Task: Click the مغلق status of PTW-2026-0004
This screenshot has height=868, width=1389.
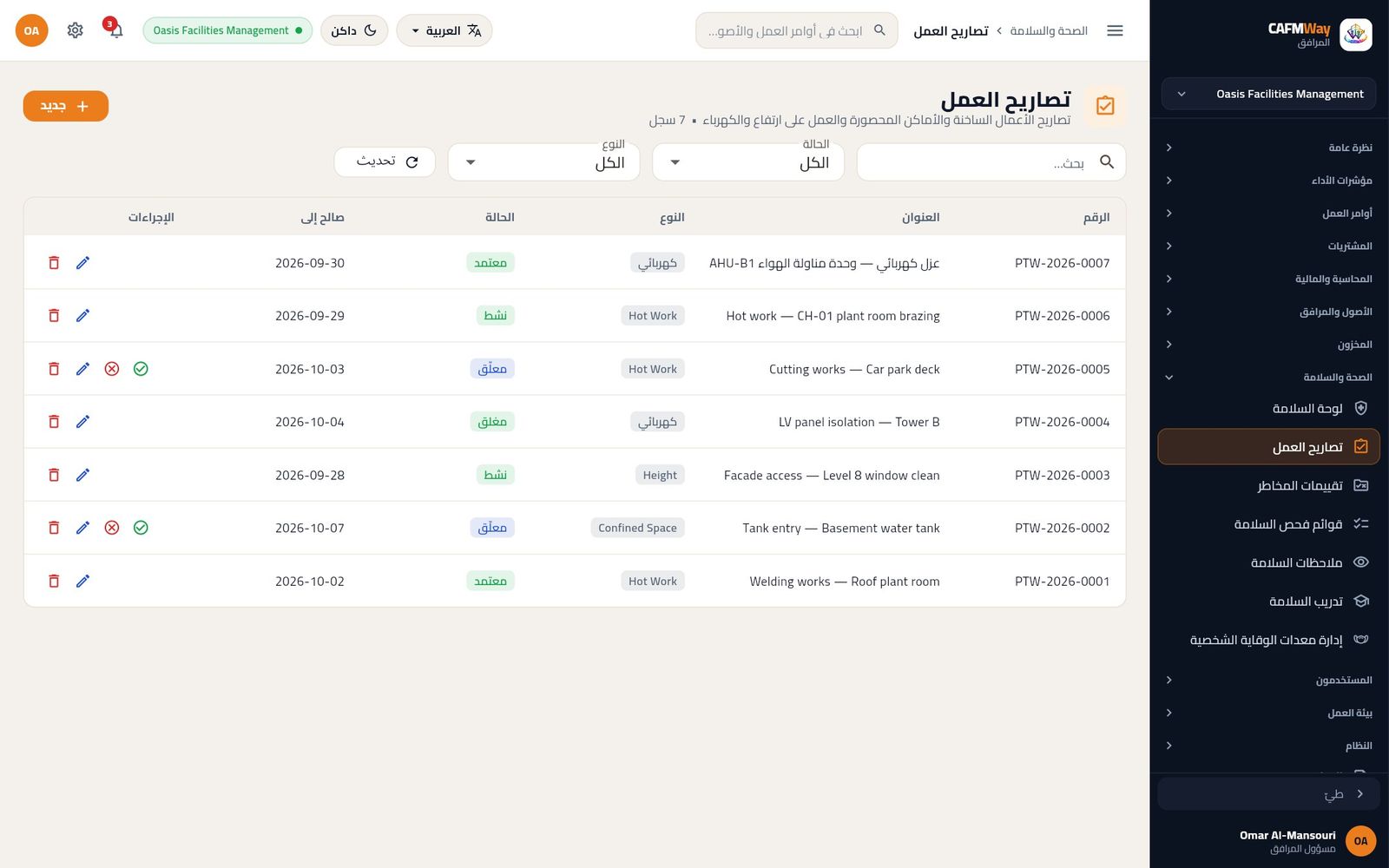Action: coord(492,422)
